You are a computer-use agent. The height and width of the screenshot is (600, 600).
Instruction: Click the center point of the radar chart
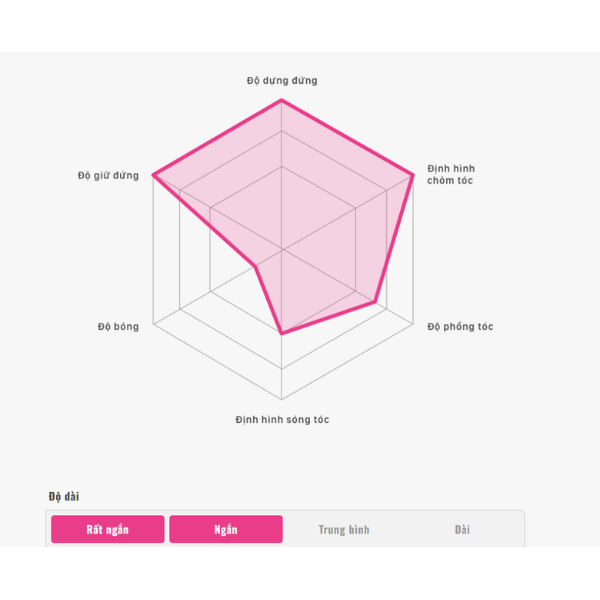coord(282,250)
